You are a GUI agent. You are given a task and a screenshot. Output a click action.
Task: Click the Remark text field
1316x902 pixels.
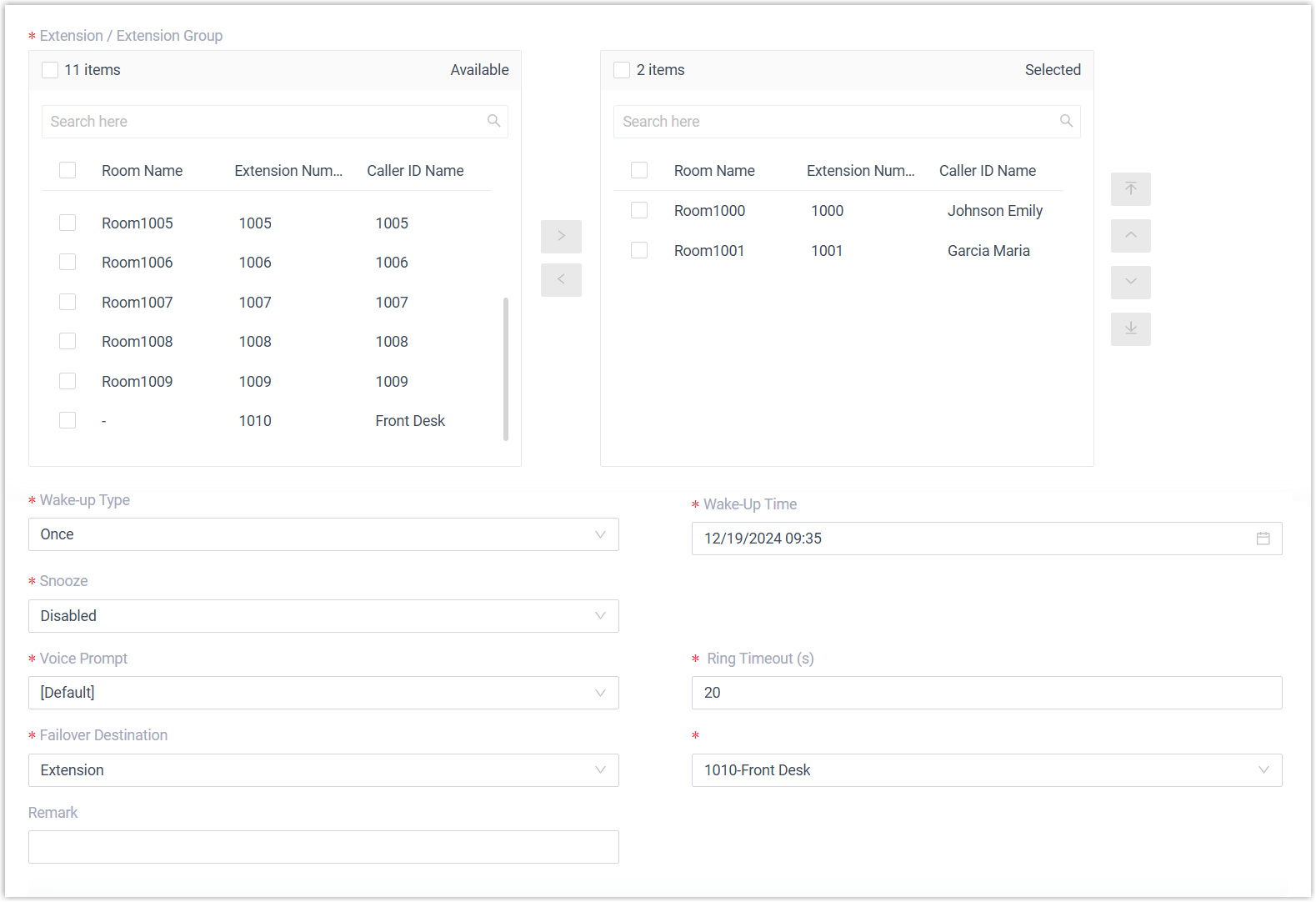tap(323, 847)
